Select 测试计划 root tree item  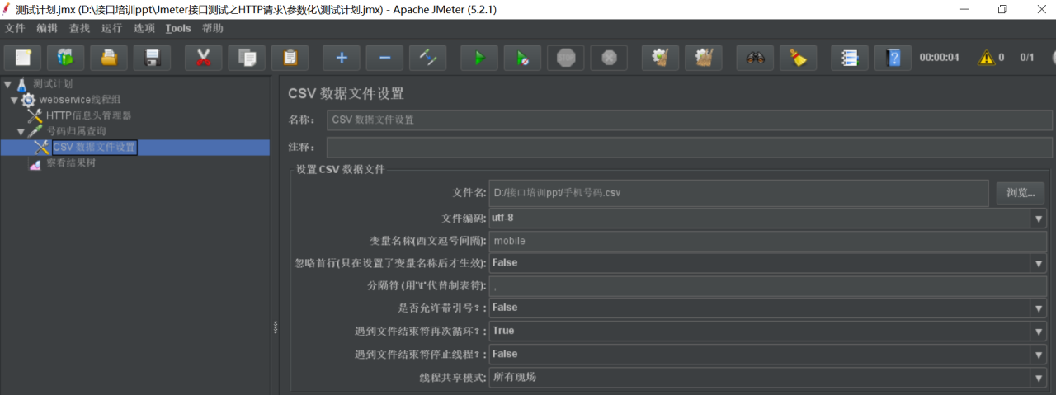[x=53, y=84]
